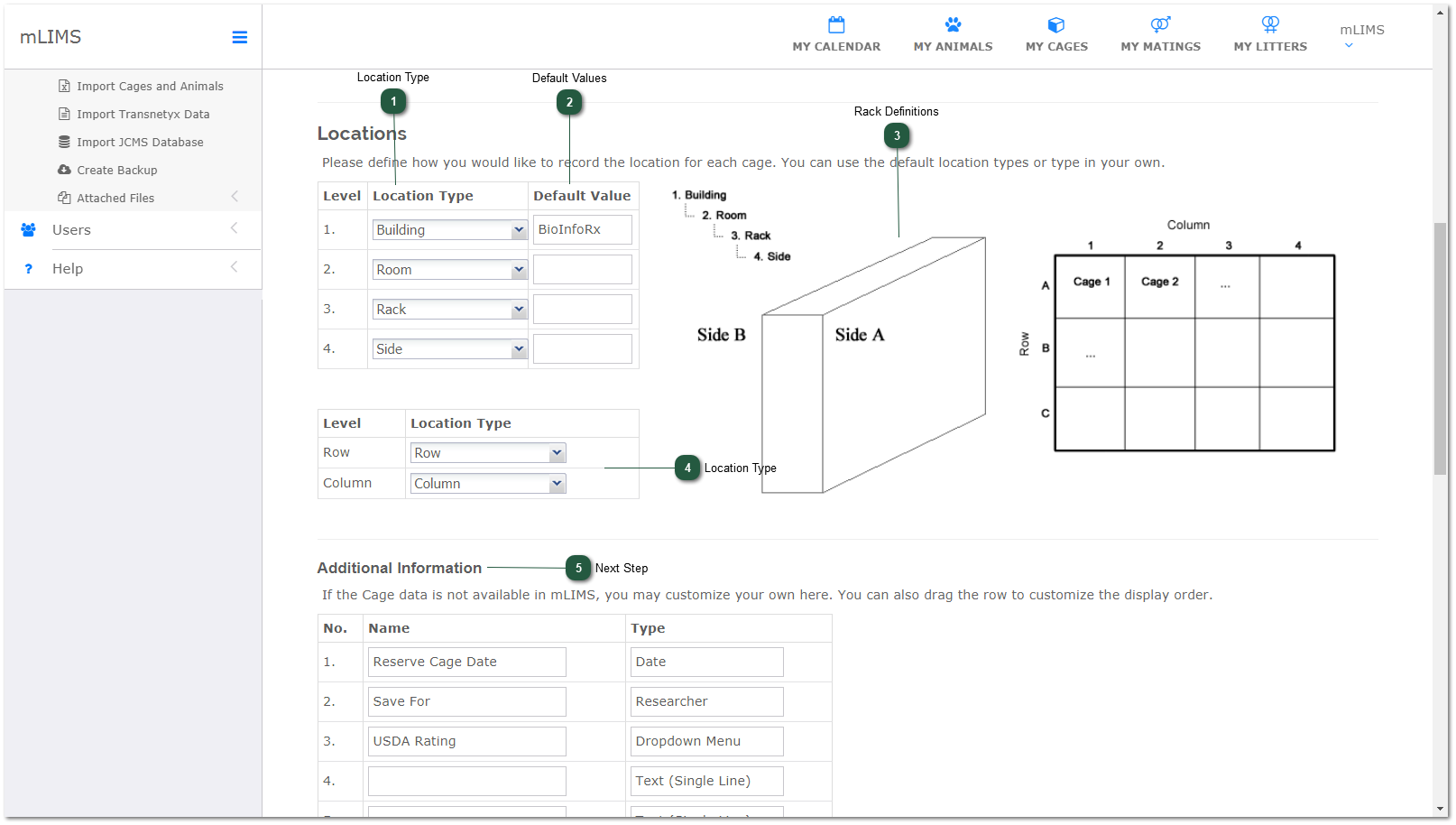The height and width of the screenshot is (825, 1456).
Task: Click the empty name field in row 4
Action: [x=466, y=781]
